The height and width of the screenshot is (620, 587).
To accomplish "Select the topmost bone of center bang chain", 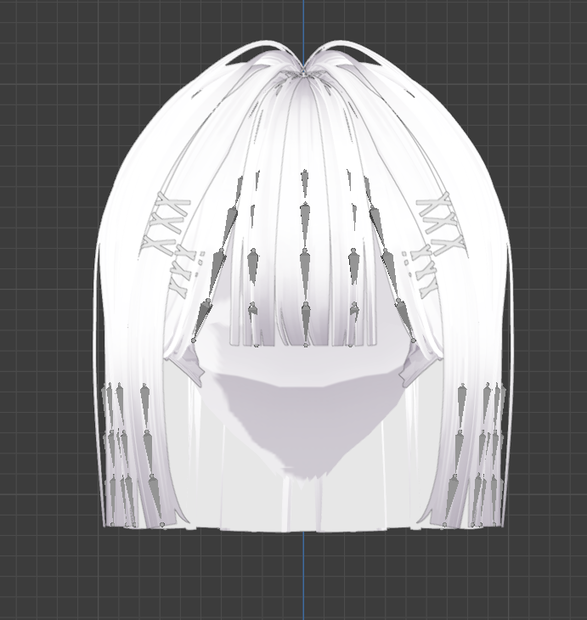I will click(304, 183).
